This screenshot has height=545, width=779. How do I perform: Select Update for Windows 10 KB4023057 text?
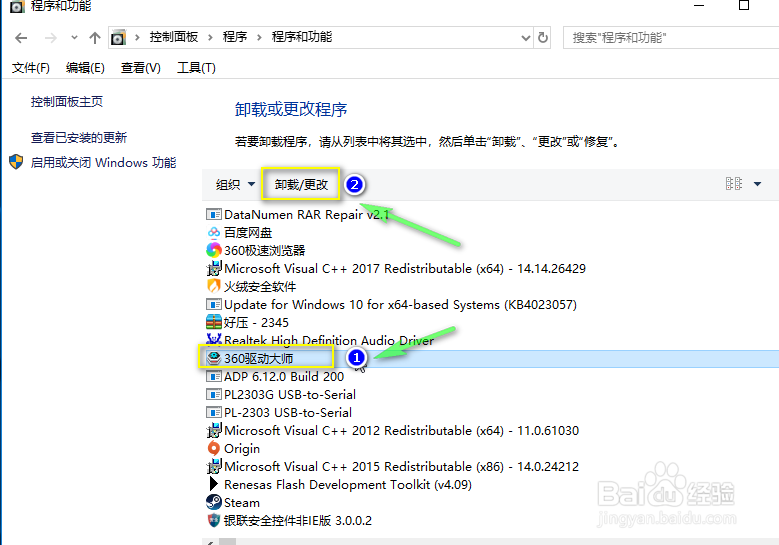[x=400, y=305]
